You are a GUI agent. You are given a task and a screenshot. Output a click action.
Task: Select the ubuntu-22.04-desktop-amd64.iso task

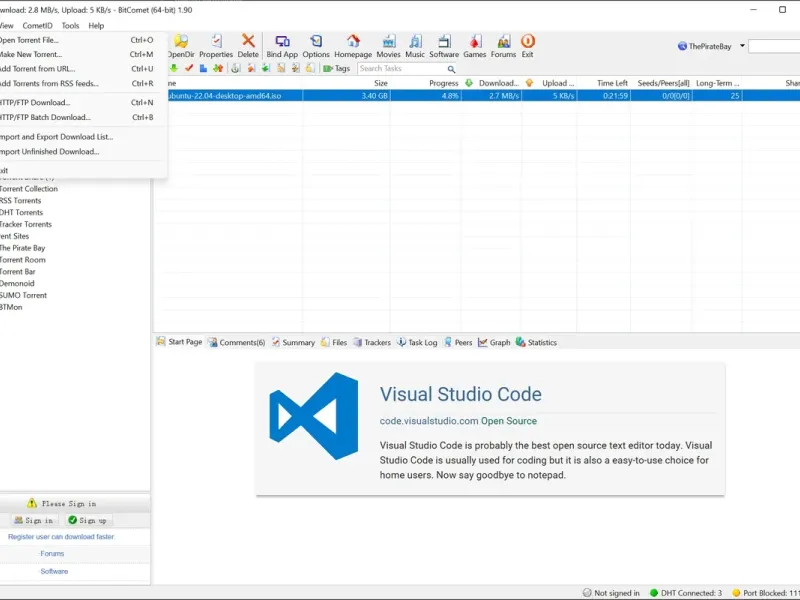coord(224,96)
